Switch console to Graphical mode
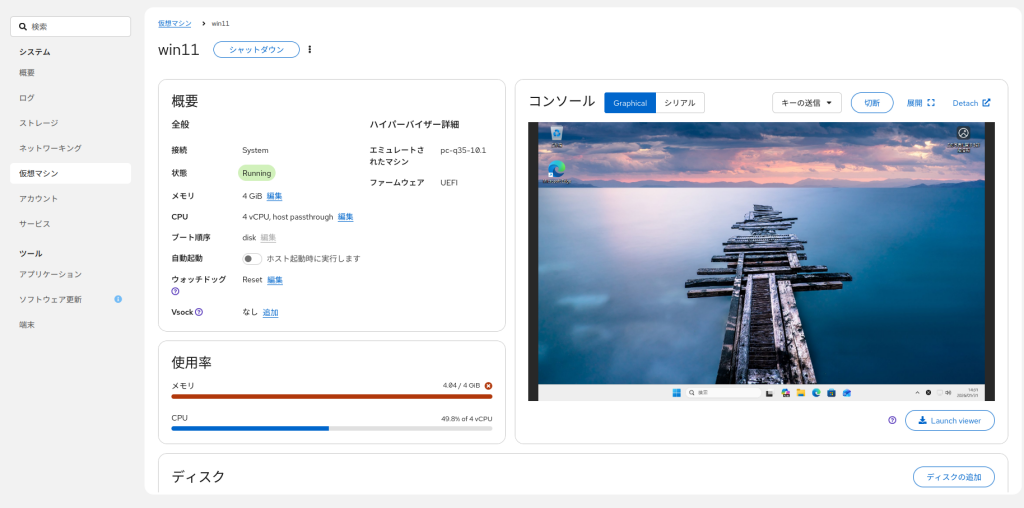Screen dimensions: 1024x508 tap(630, 103)
